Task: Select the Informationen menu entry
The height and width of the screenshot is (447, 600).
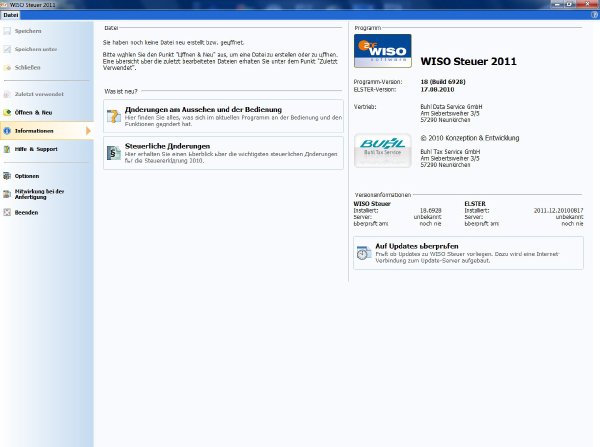Action: (x=34, y=131)
